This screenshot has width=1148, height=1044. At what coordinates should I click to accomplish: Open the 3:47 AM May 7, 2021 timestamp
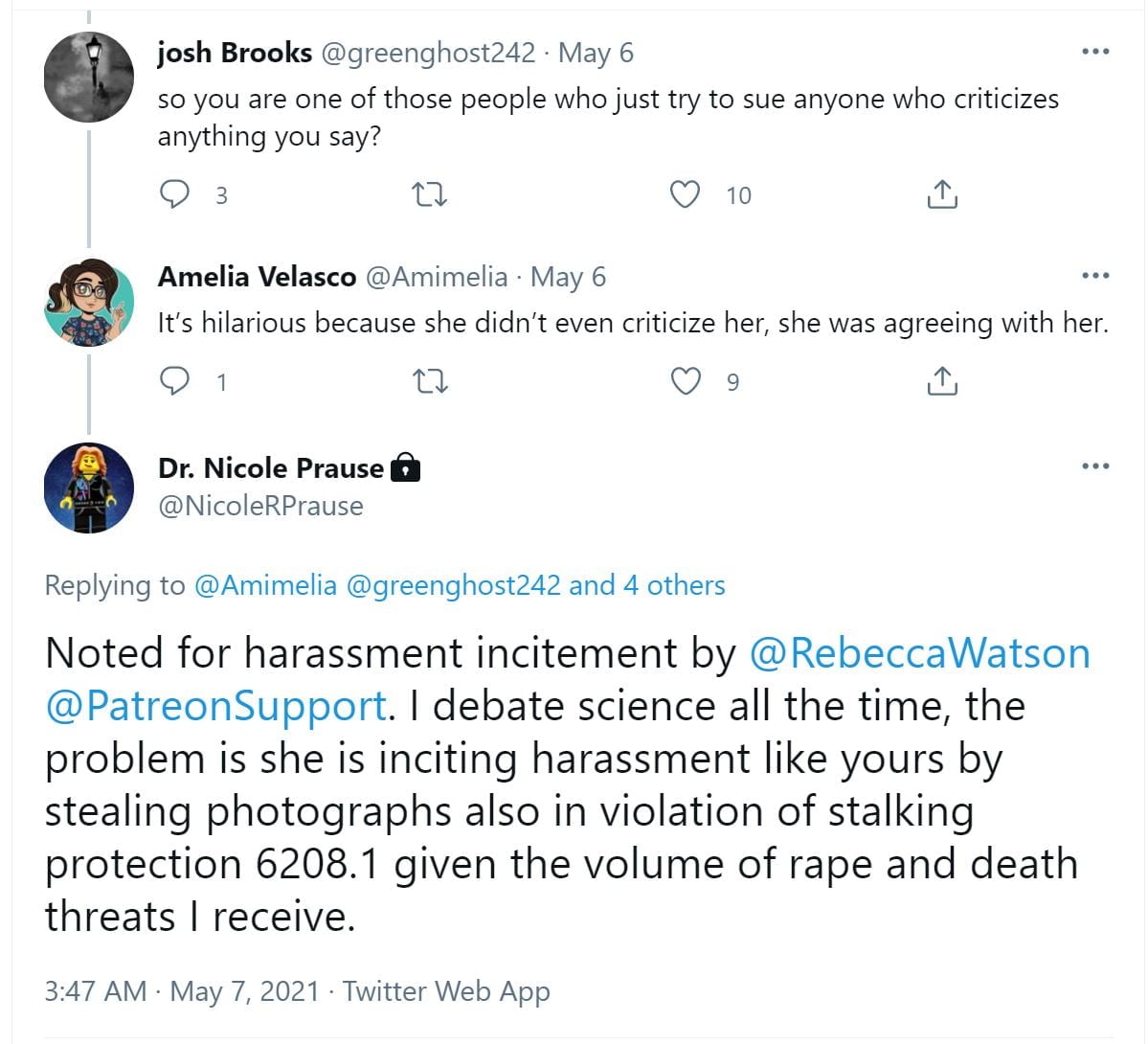(x=181, y=990)
